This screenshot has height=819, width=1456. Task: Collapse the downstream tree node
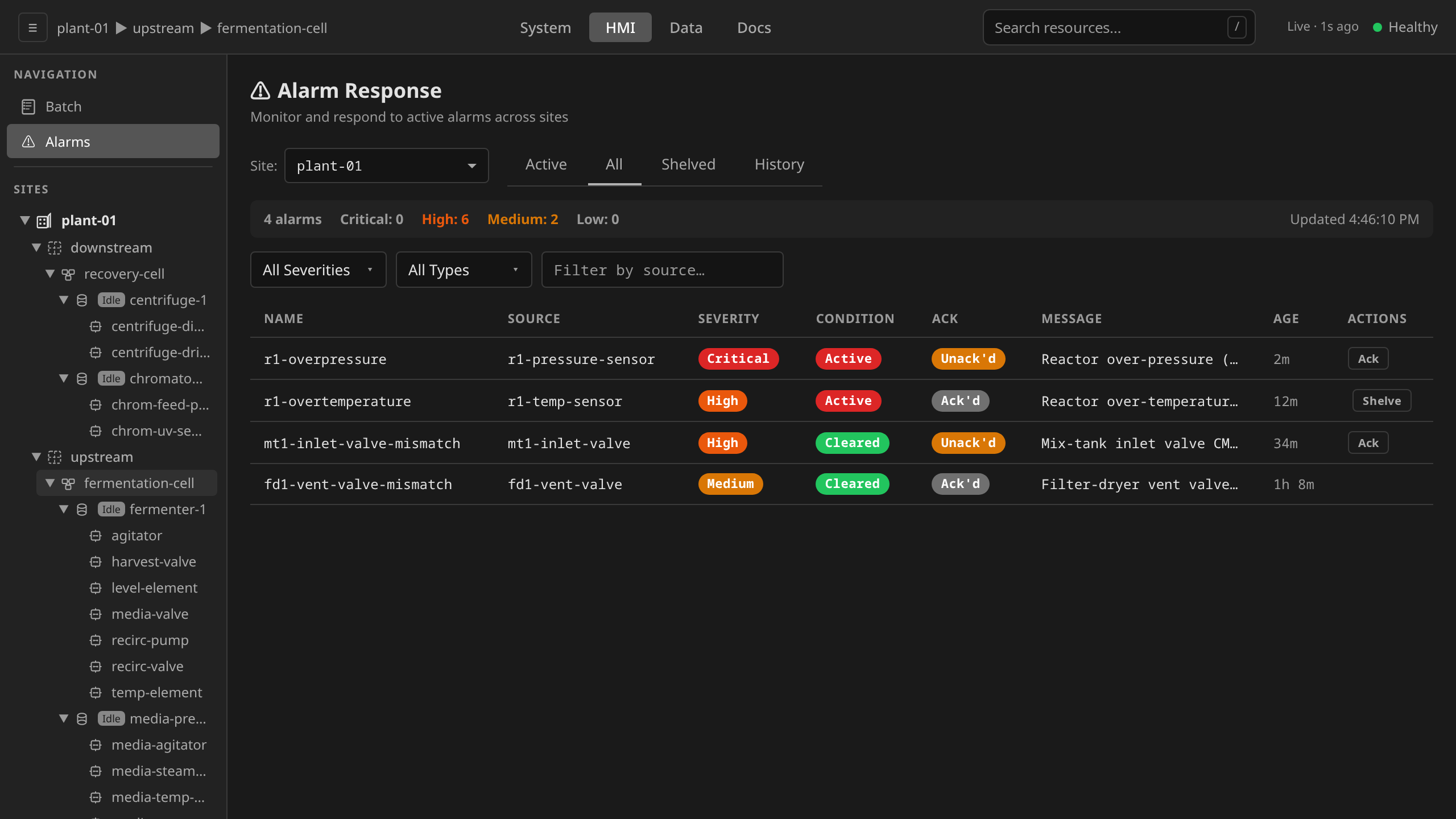[36, 248]
